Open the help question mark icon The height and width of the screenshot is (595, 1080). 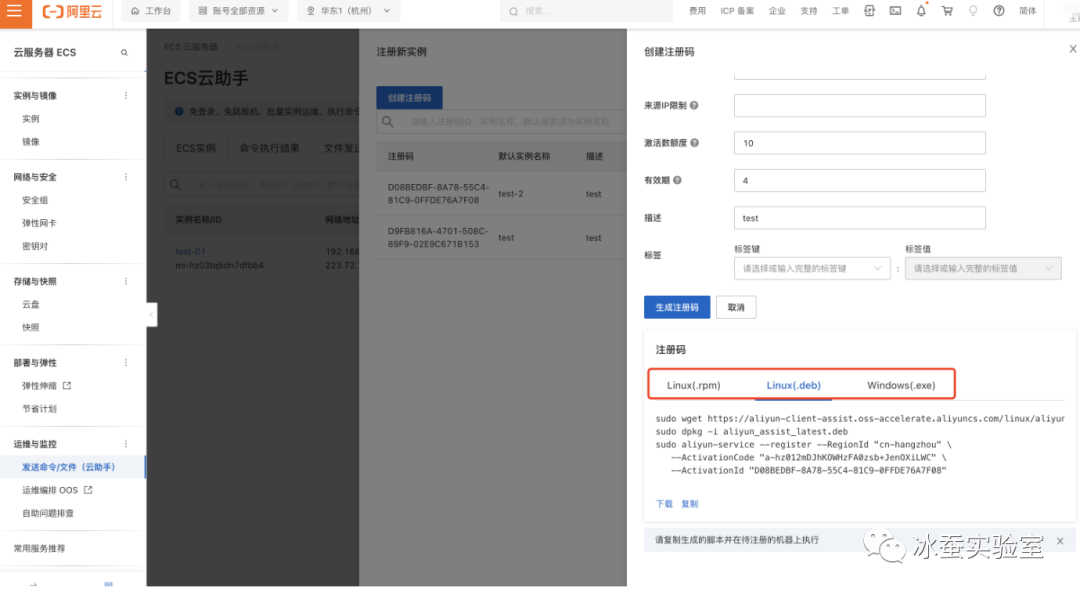(999, 11)
